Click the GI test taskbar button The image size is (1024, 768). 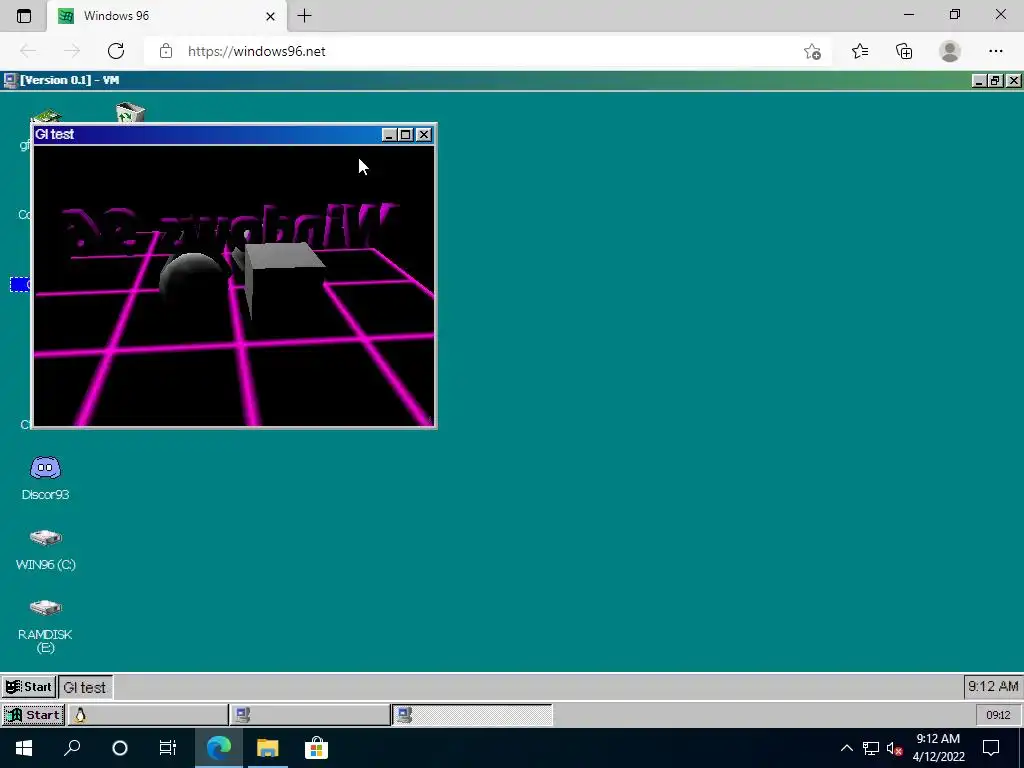click(x=86, y=687)
